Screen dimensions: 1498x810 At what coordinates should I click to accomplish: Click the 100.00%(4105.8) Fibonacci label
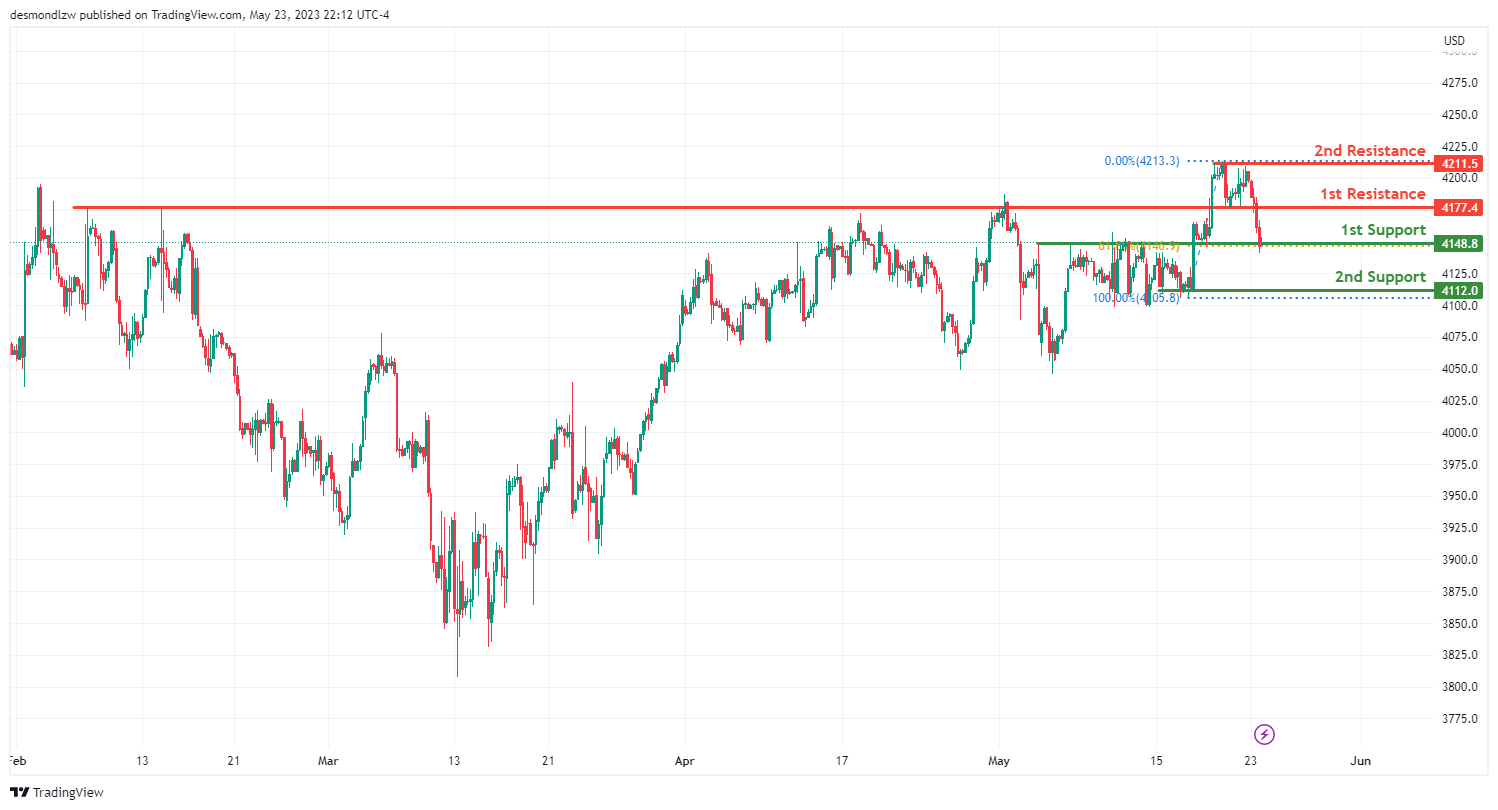(1136, 298)
